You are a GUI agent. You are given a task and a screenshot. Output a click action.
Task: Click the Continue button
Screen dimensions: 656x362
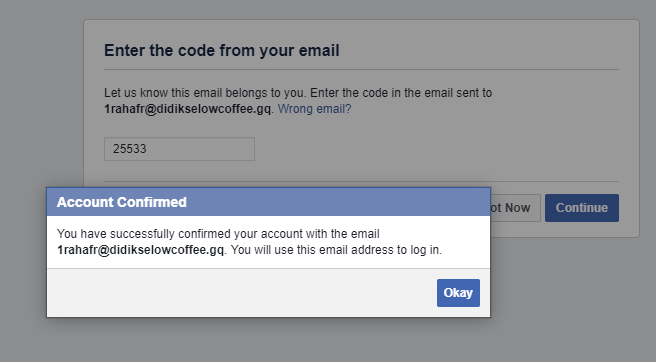coord(582,208)
